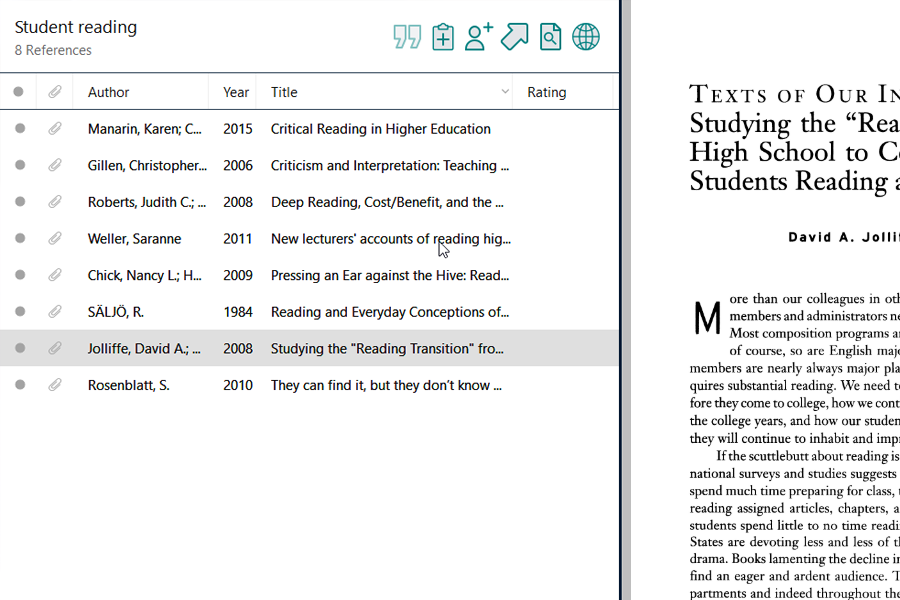The width and height of the screenshot is (900, 600).
Task: Click the export references arrow icon
Action: coord(514,37)
